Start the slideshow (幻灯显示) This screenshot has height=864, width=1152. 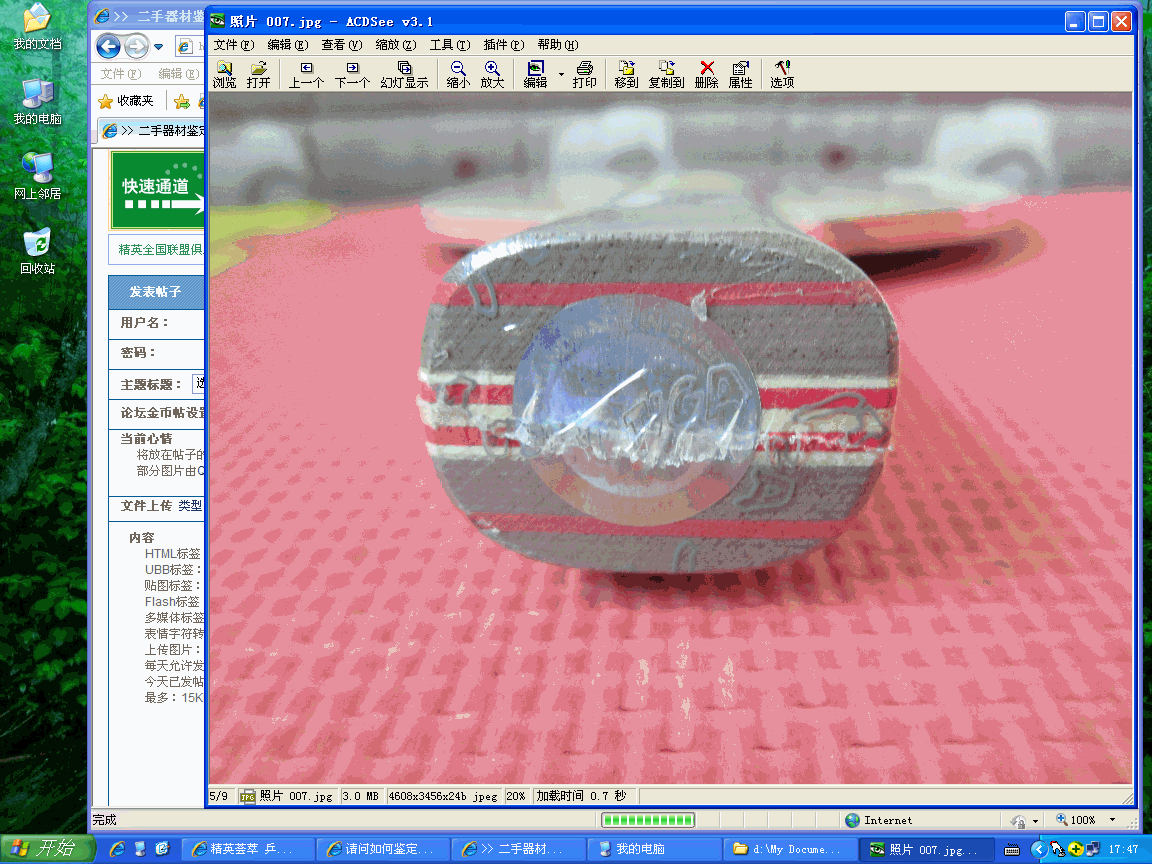click(x=404, y=74)
